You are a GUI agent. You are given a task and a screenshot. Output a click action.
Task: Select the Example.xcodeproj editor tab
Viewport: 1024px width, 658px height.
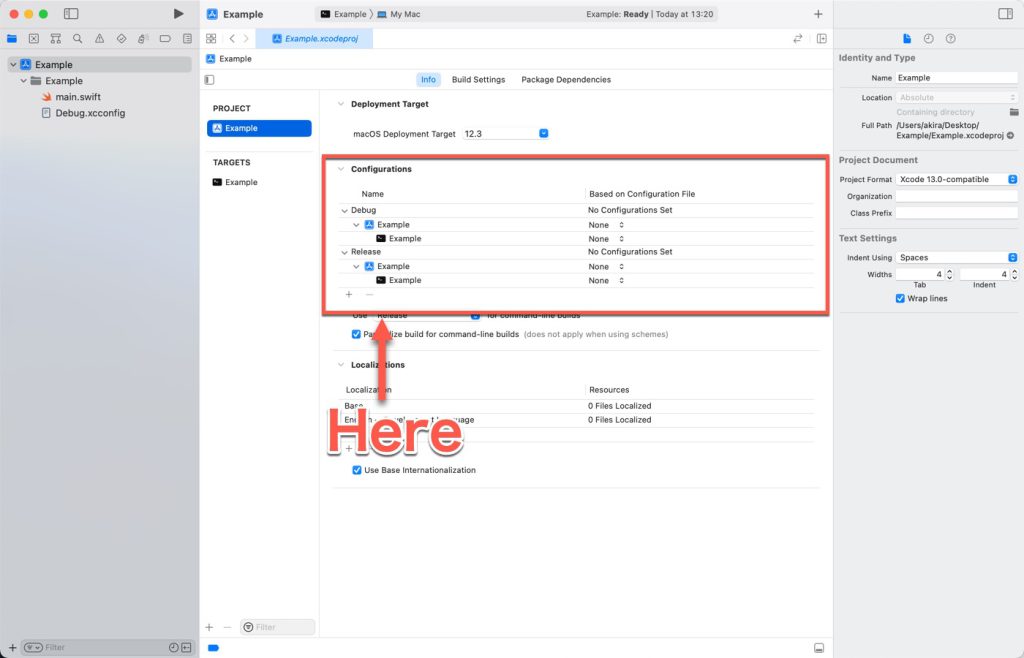315,39
